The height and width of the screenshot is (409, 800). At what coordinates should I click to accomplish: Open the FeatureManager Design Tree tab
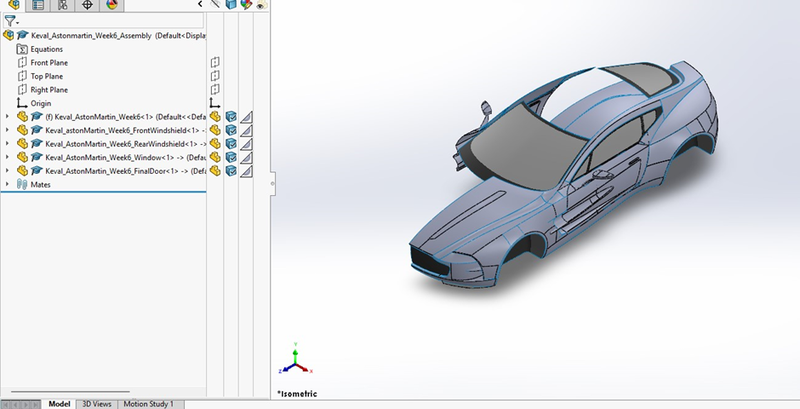14,5
